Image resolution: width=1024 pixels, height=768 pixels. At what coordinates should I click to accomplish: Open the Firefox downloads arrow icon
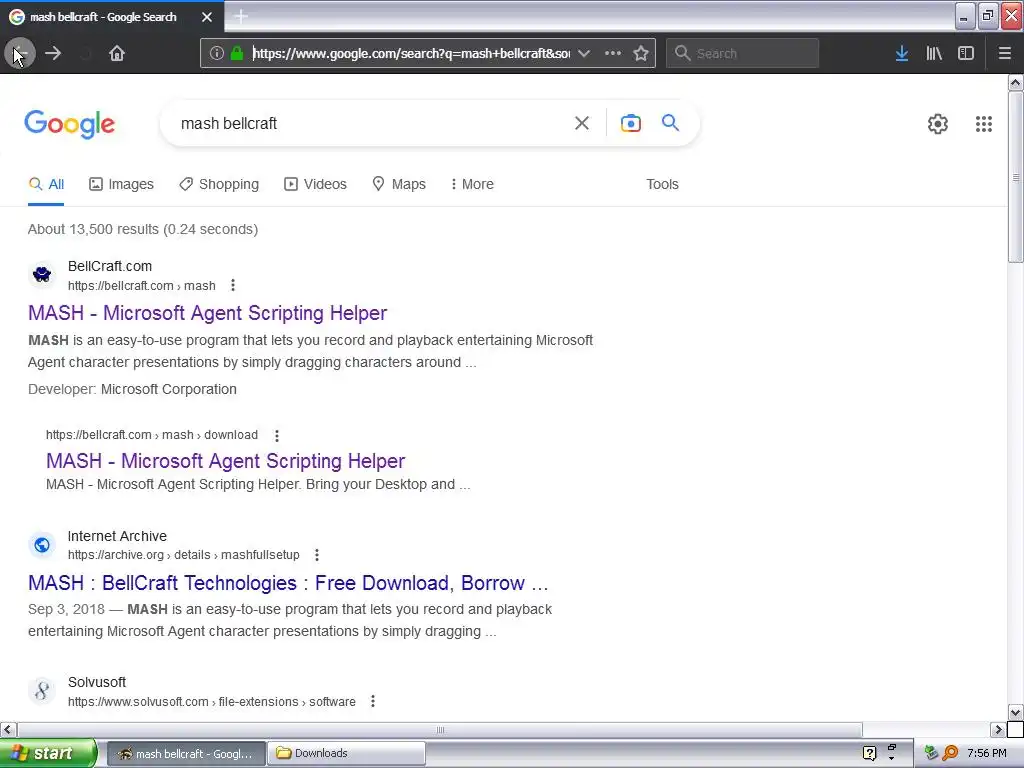pyautogui.click(x=902, y=54)
